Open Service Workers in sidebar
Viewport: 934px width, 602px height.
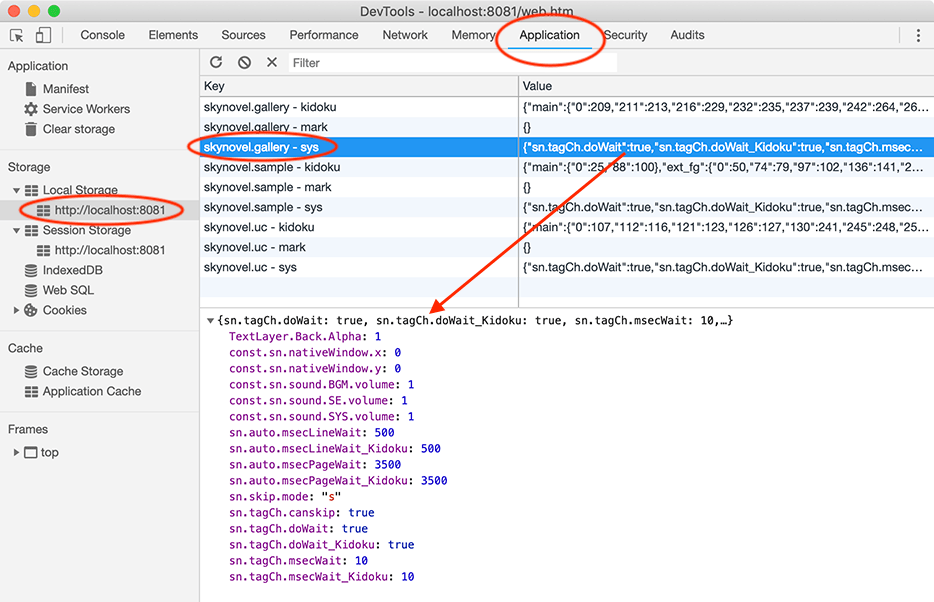pyautogui.click(x=86, y=109)
